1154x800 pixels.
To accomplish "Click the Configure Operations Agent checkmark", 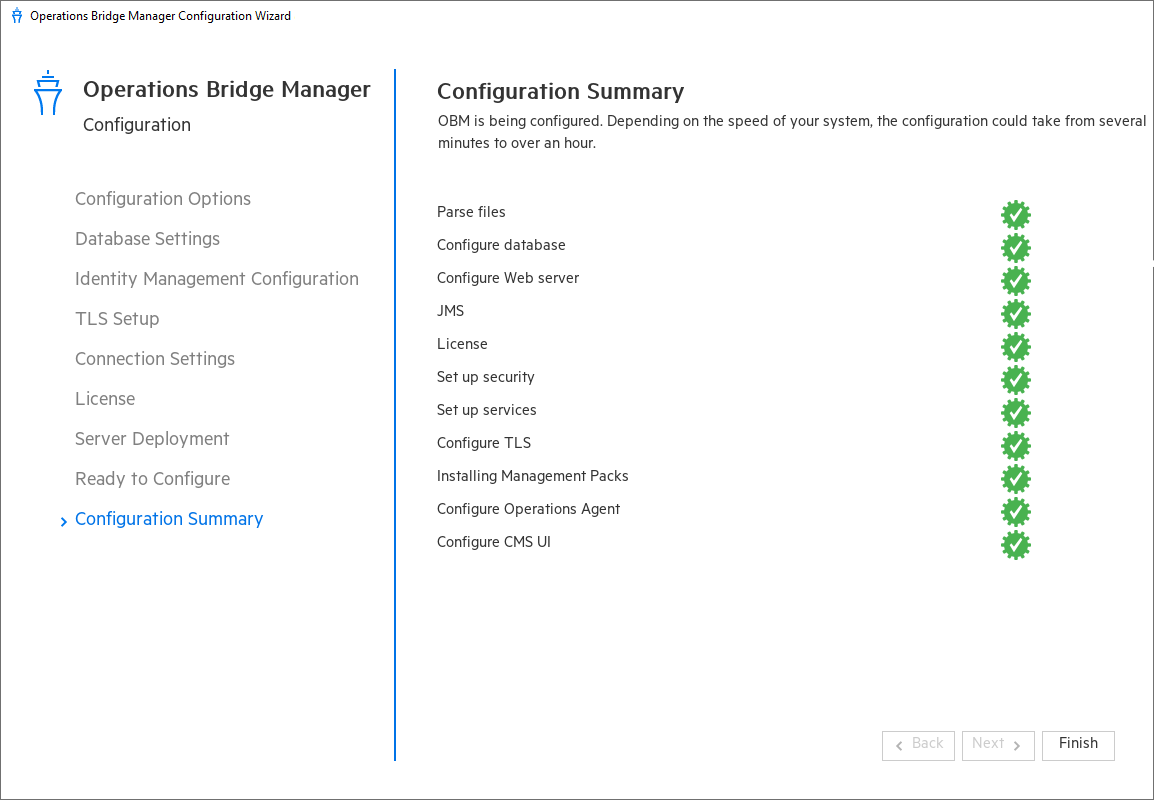I will 1016,512.
